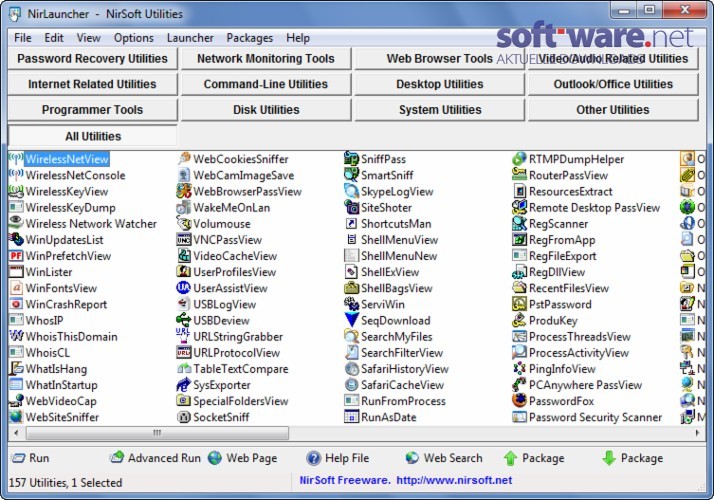The width and height of the screenshot is (714, 500).
Task: Open the Launcher menu
Action: (190, 38)
